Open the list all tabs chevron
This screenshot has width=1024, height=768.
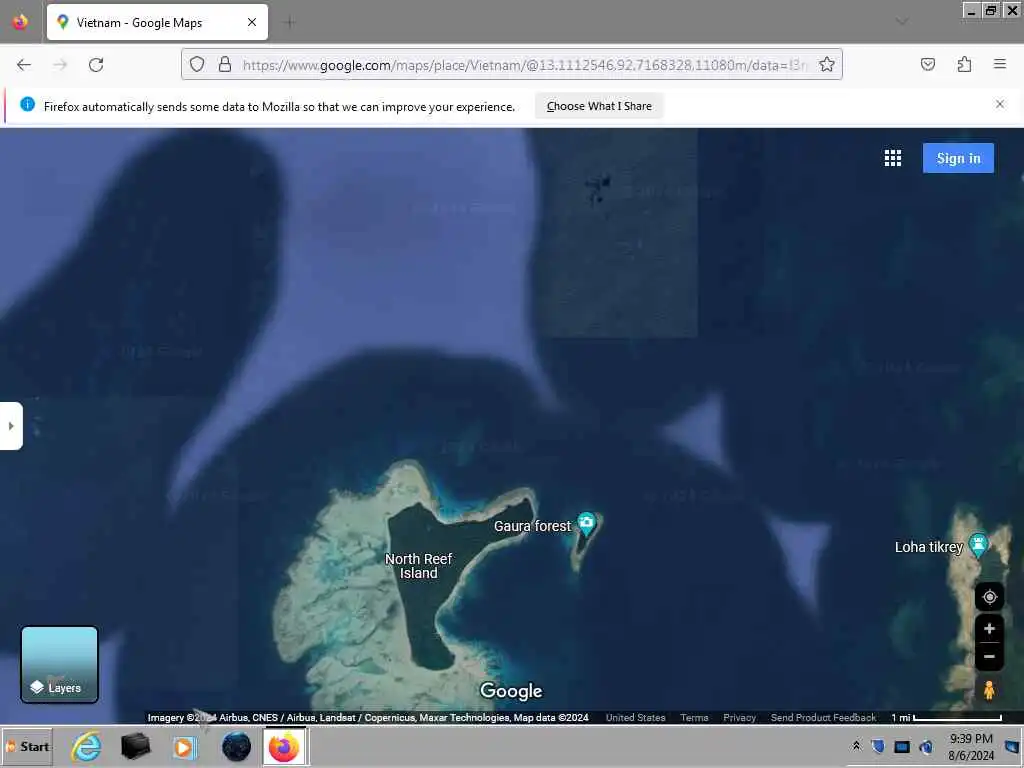pos(902,22)
